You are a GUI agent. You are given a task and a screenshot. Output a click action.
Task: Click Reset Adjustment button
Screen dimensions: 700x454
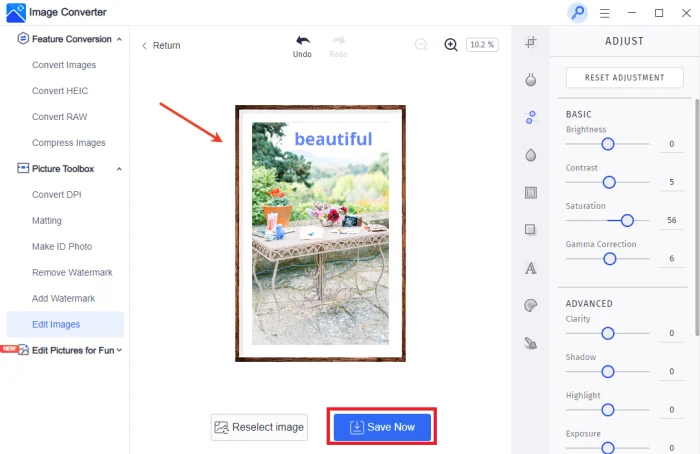tap(624, 78)
